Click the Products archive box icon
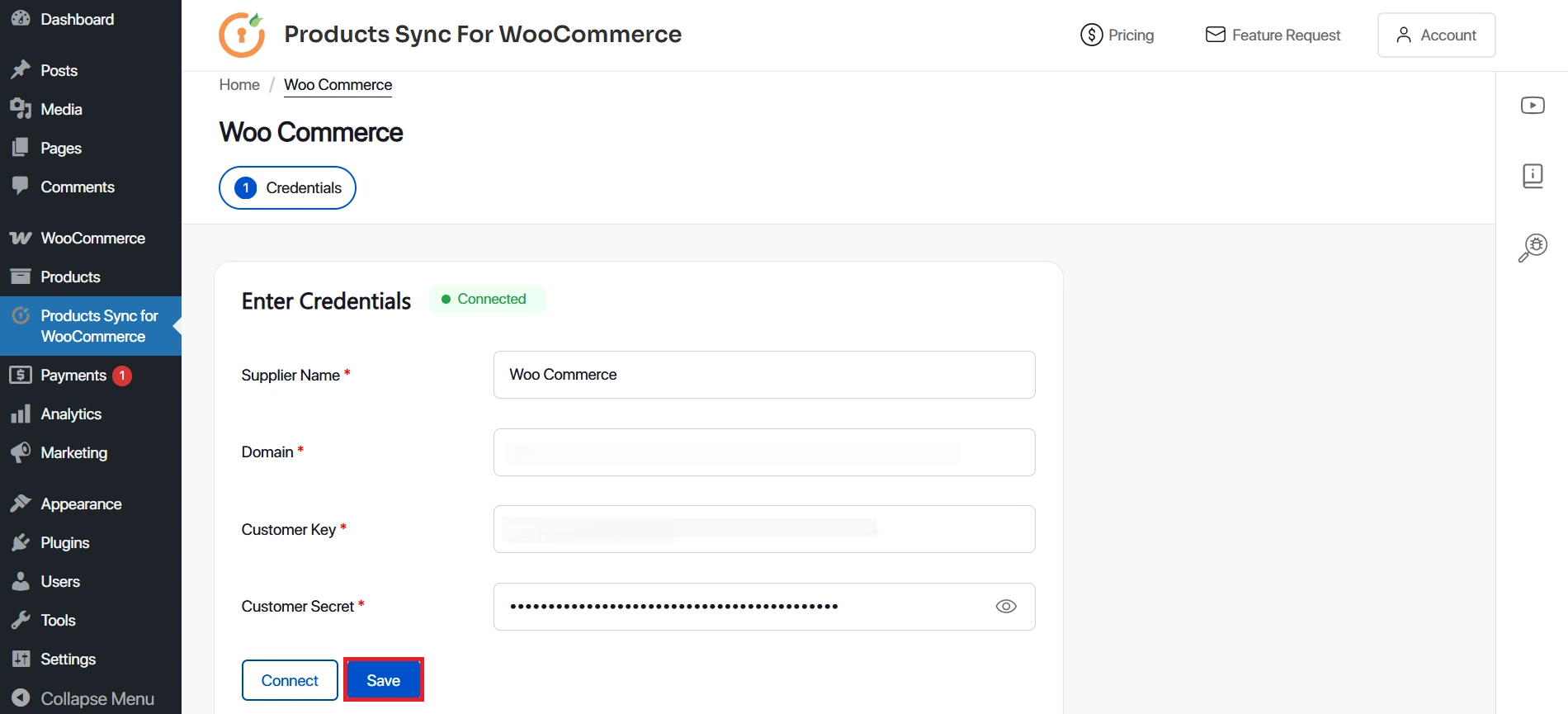This screenshot has width=1568, height=714. (21, 277)
